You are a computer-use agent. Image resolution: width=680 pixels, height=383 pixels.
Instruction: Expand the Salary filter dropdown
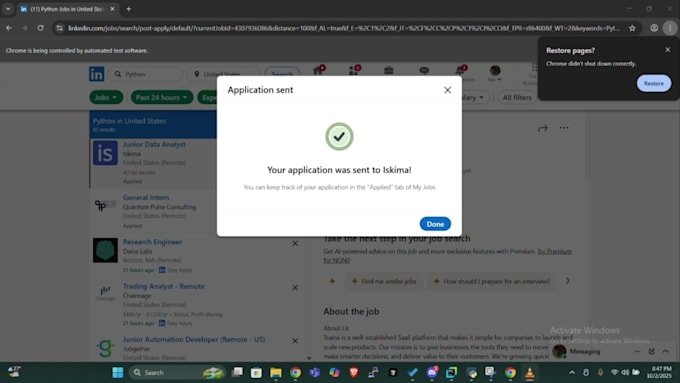473,97
